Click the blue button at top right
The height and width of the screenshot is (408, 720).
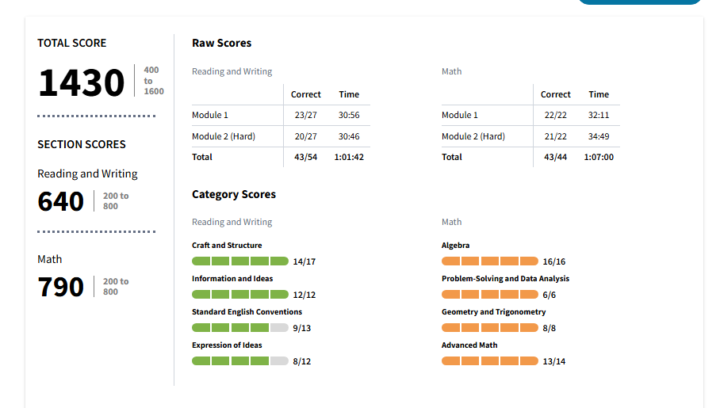tap(640, 3)
